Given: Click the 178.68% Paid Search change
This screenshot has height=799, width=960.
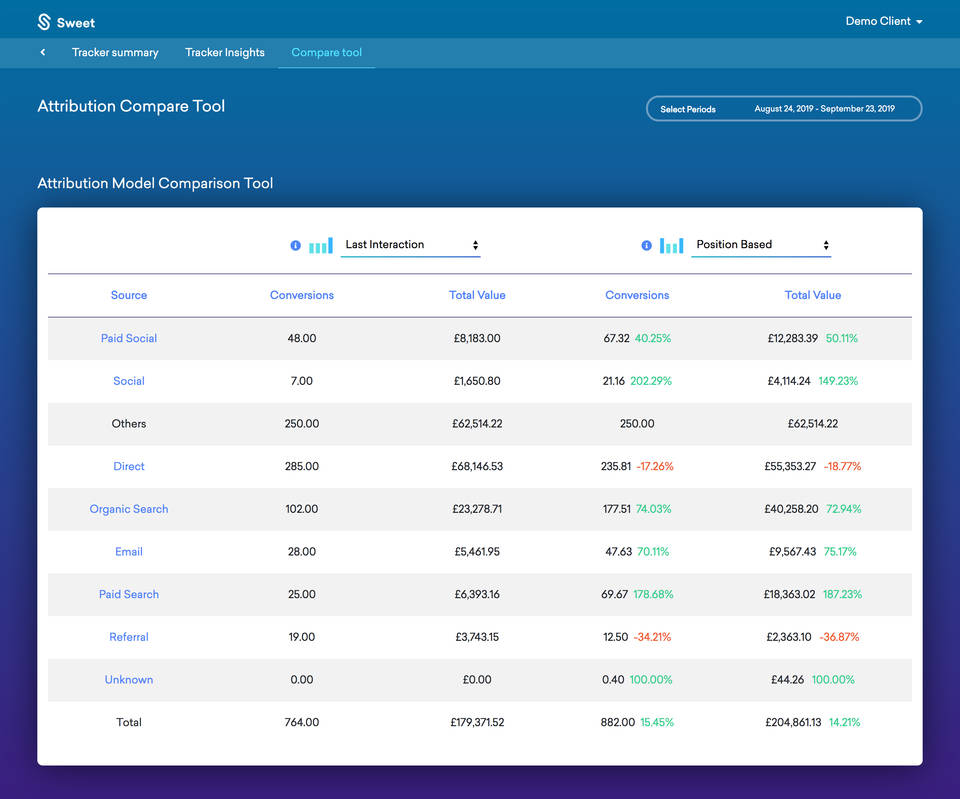Looking at the screenshot, I should [x=653, y=595].
